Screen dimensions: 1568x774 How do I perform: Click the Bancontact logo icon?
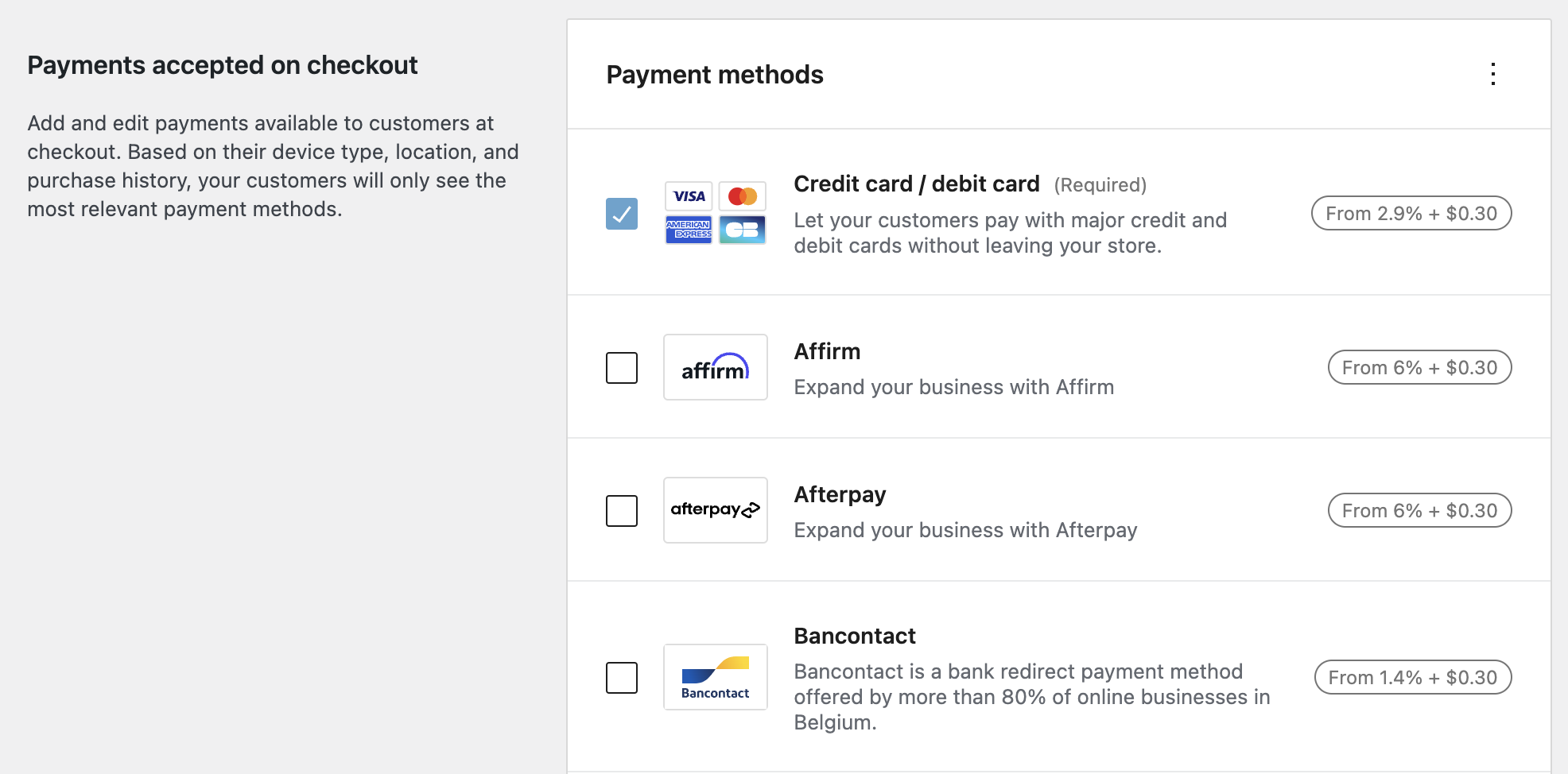(716, 677)
